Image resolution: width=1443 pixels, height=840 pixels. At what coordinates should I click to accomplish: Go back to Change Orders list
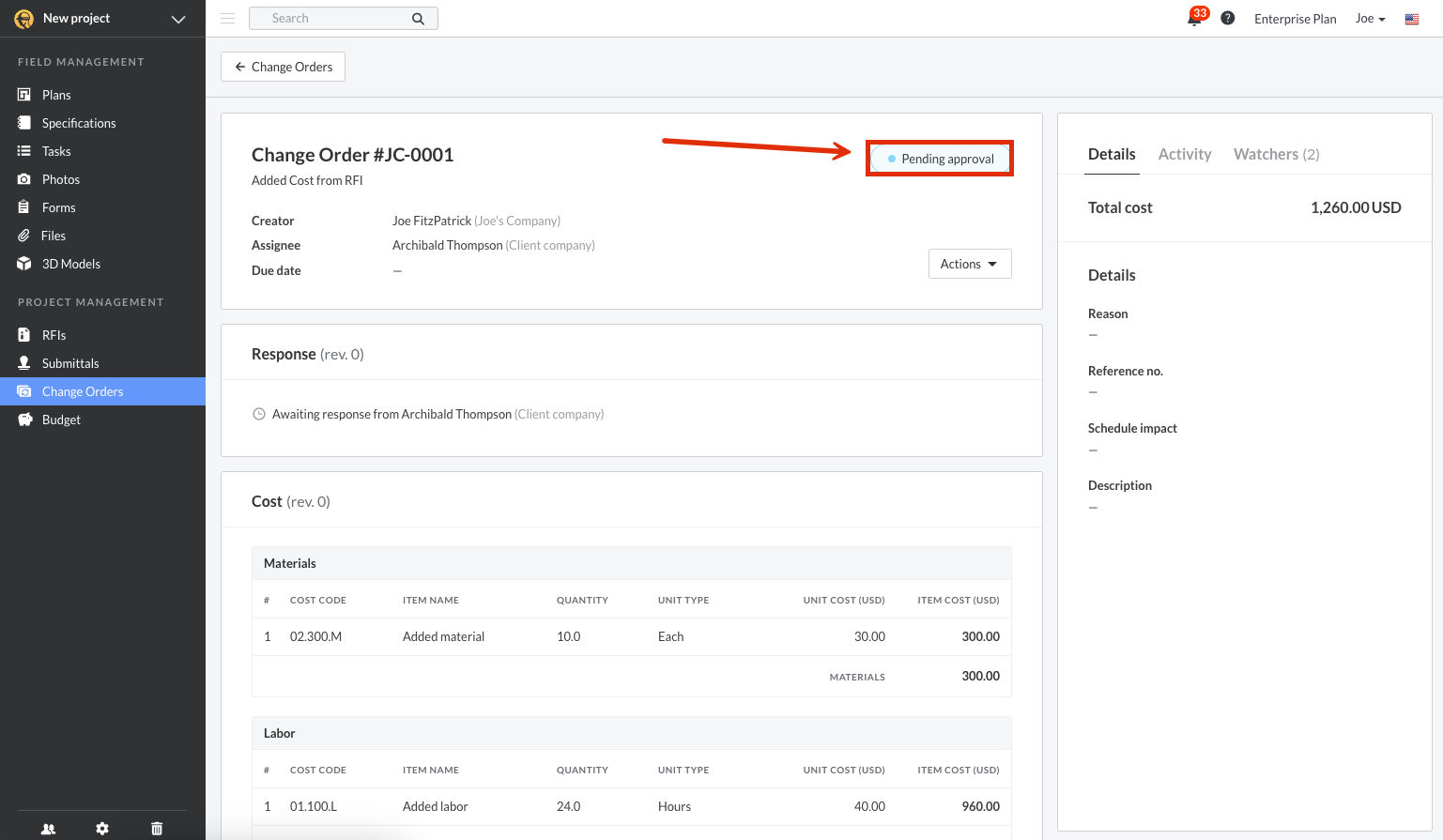pos(283,67)
